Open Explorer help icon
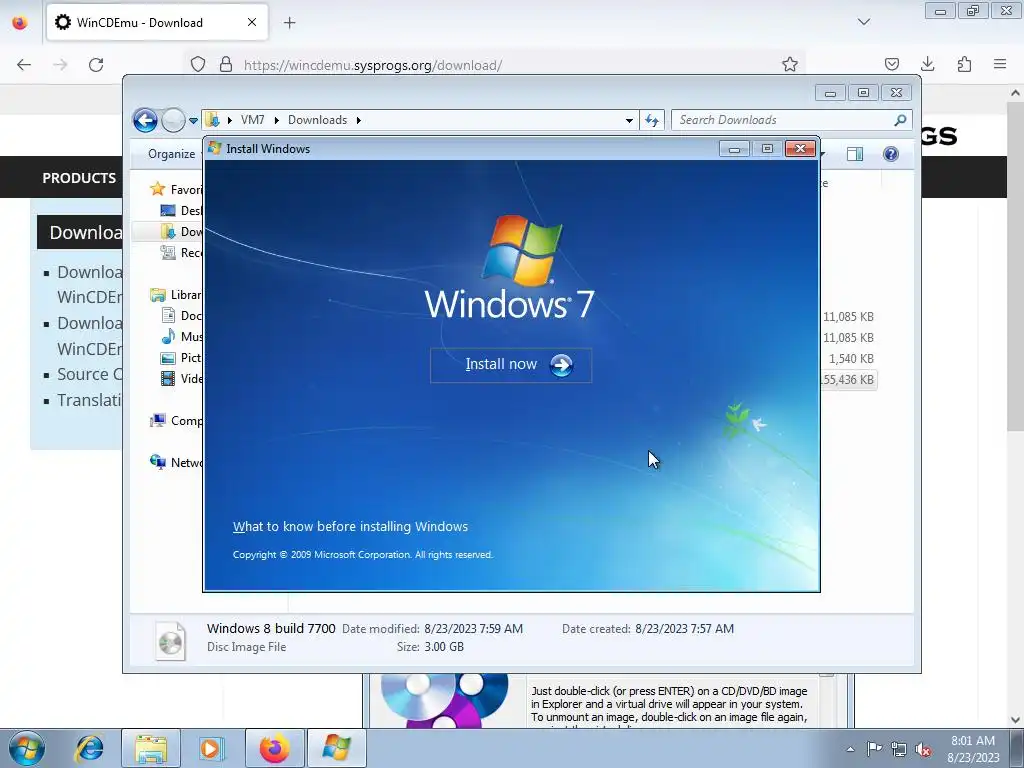This screenshot has height=768, width=1024. 891,153
